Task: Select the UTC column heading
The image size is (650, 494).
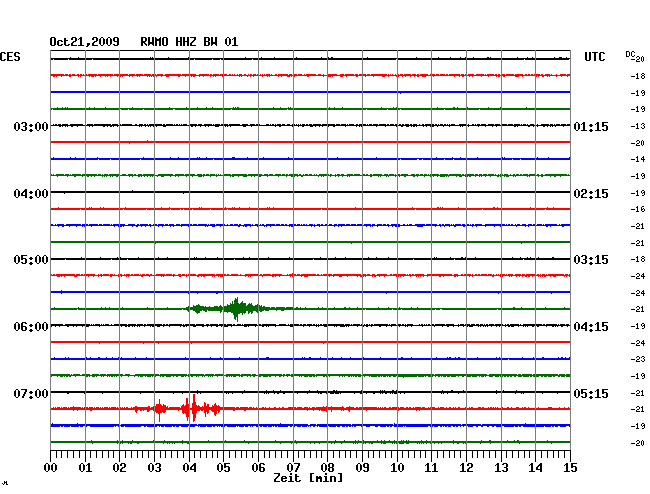Action: click(594, 57)
